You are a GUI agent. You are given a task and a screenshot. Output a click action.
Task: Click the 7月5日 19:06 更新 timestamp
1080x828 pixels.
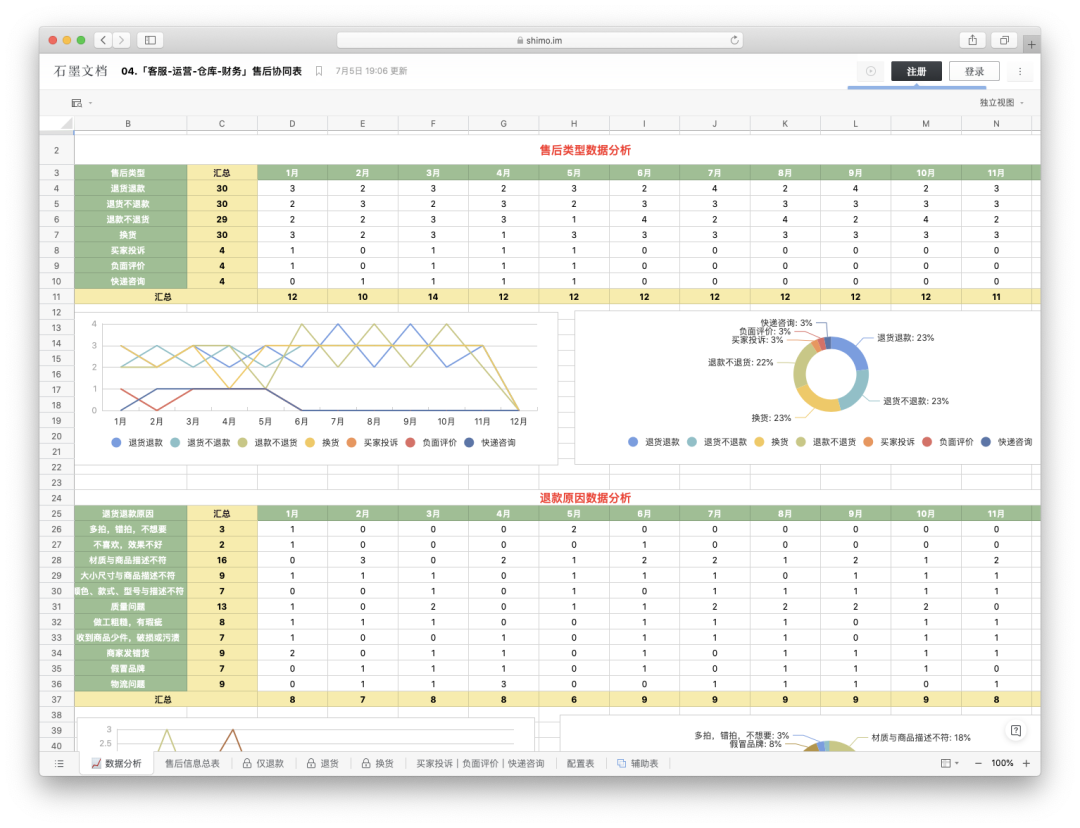click(371, 71)
